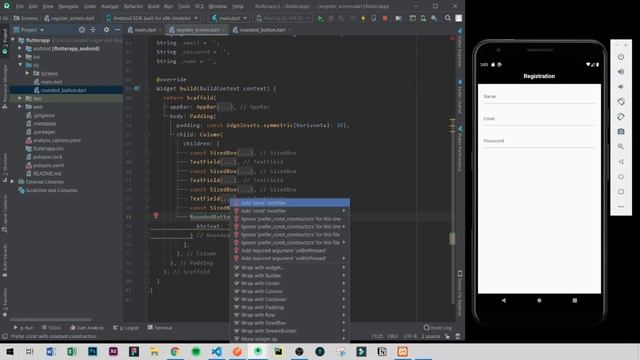Choose Wrap with StreamBuilder
The image size is (640, 360).
[x=290, y=331]
